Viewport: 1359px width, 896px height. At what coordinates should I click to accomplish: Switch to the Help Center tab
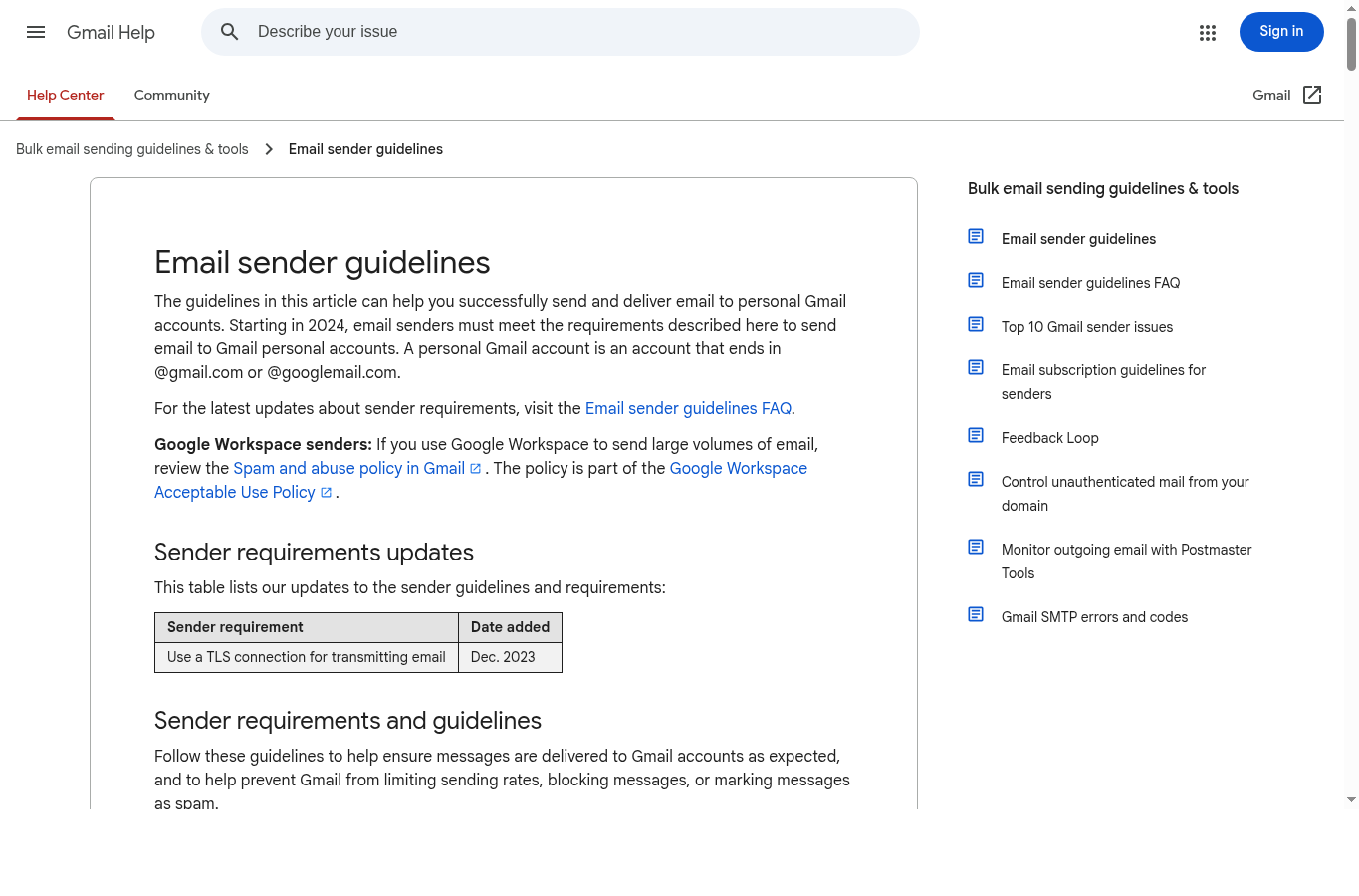(x=66, y=95)
